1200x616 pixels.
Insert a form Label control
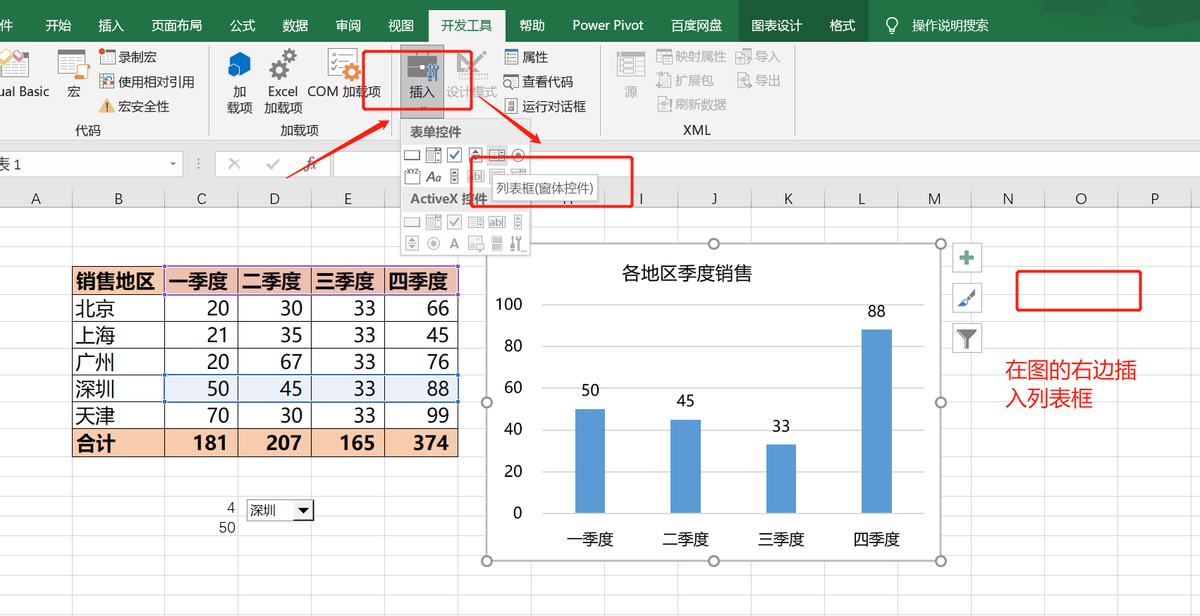point(434,177)
